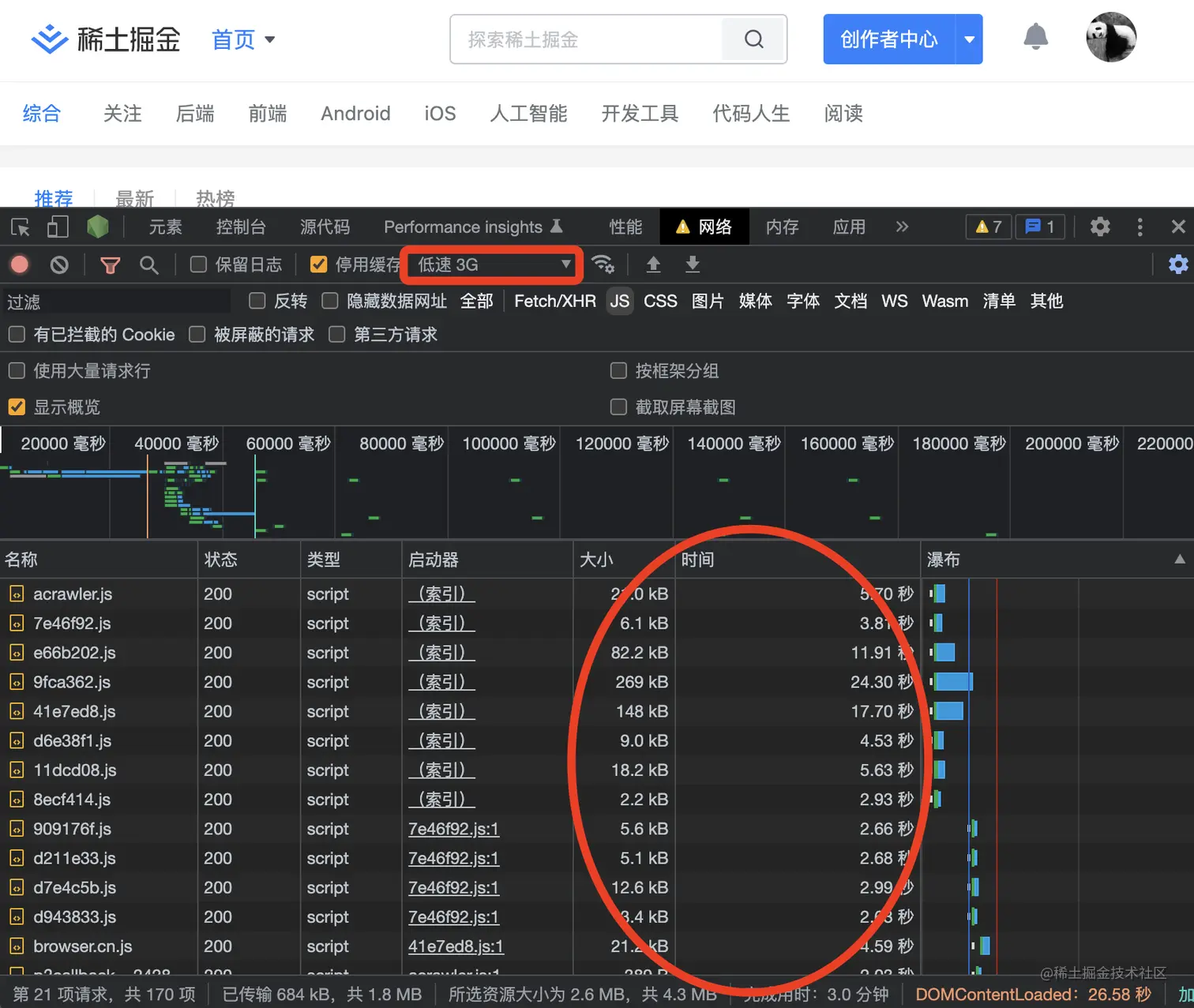The width and height of the screenshot is (1194, 1008).
Task: Select the 后端 category tab
Action: pos(195,114)
